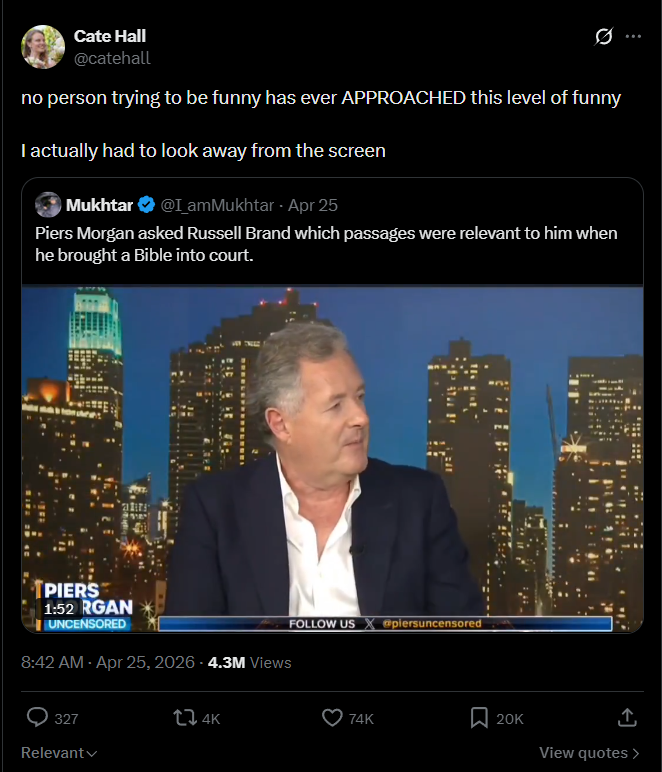Like the post with the heart icon

(x=332, y=717)
